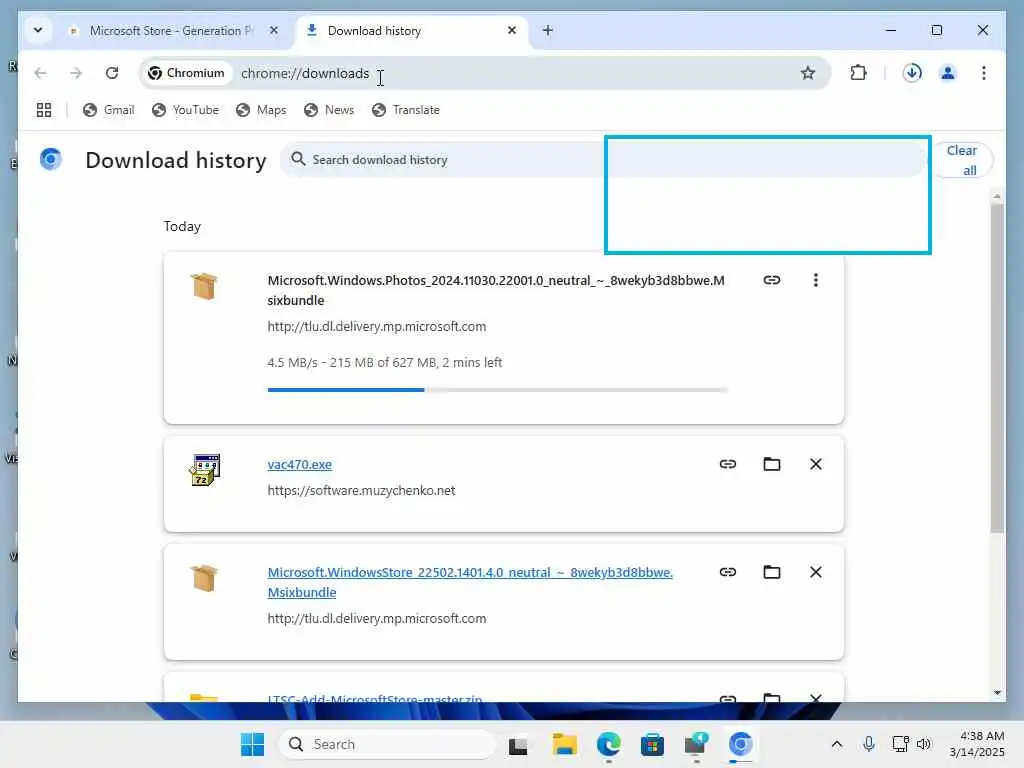Viewport: 1024px width, 768px height.
Task: Click the Photos download progress bar
Action: click(498, 390)
